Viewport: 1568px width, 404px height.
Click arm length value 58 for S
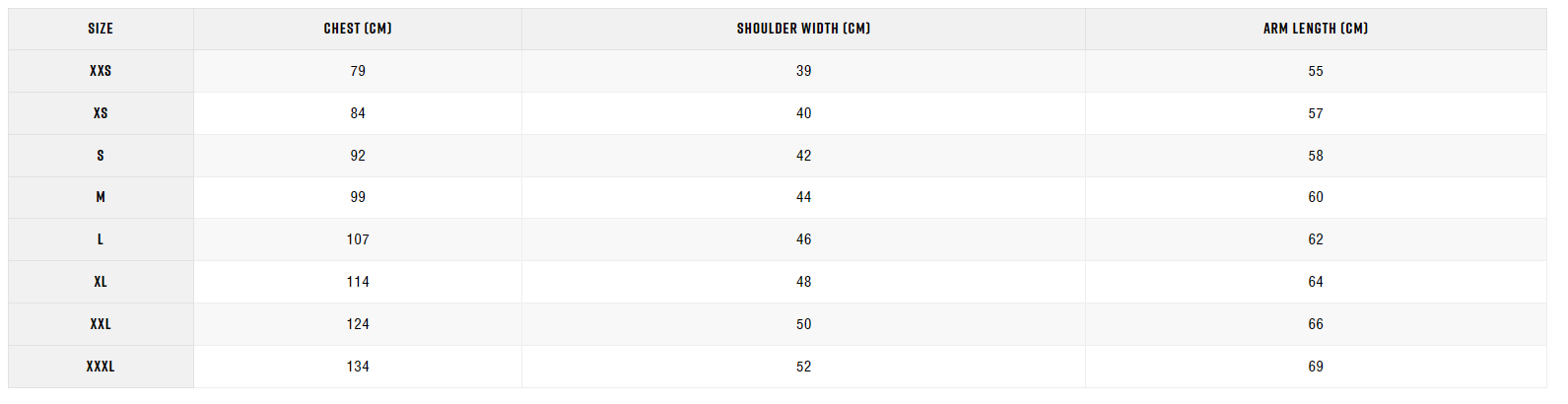click(x=1316, y=156)
